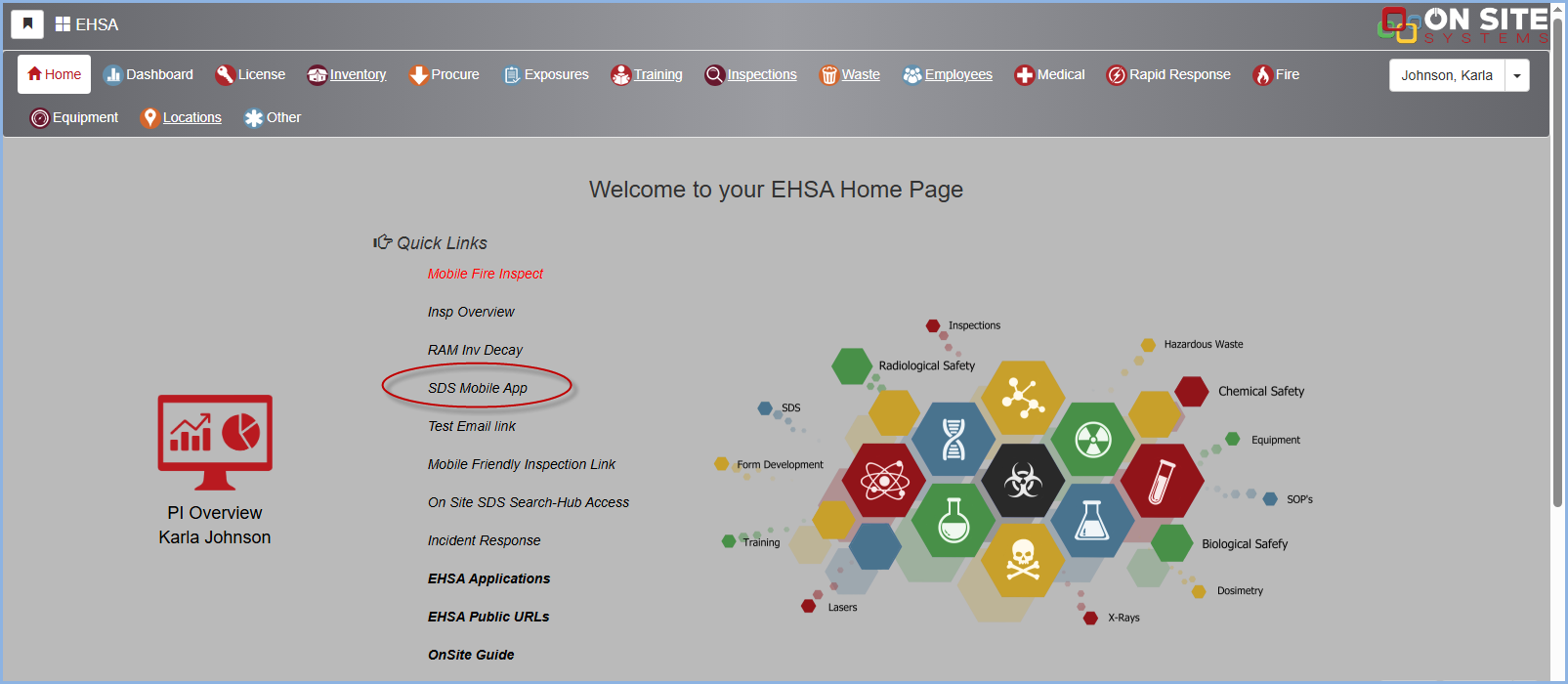Open the Inventory menu
1568x684 pixels.
pos(347,74)
